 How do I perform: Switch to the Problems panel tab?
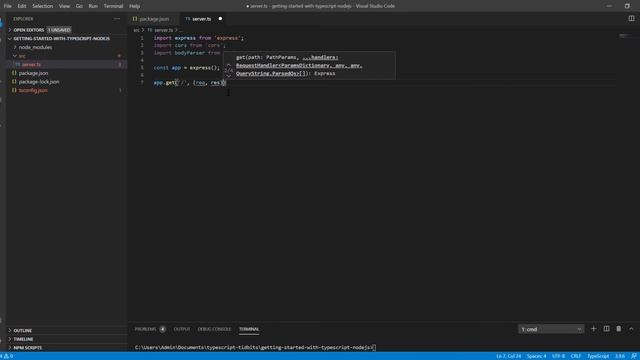tap(145, 329)
